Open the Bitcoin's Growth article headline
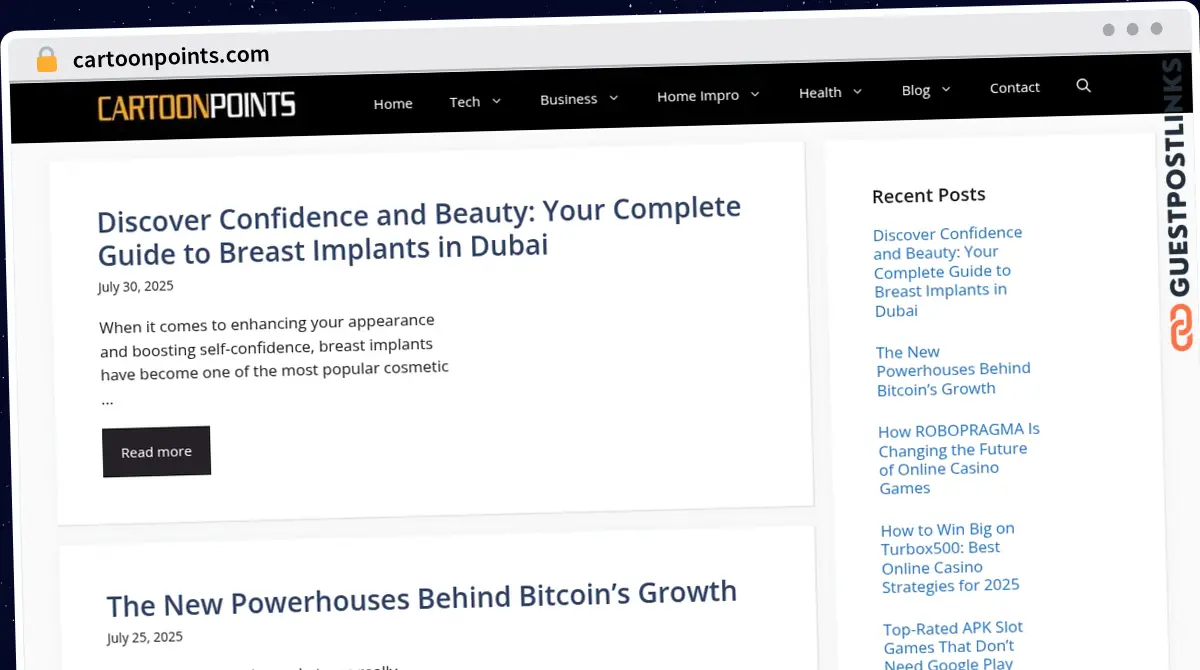 [x=422, y=599]
